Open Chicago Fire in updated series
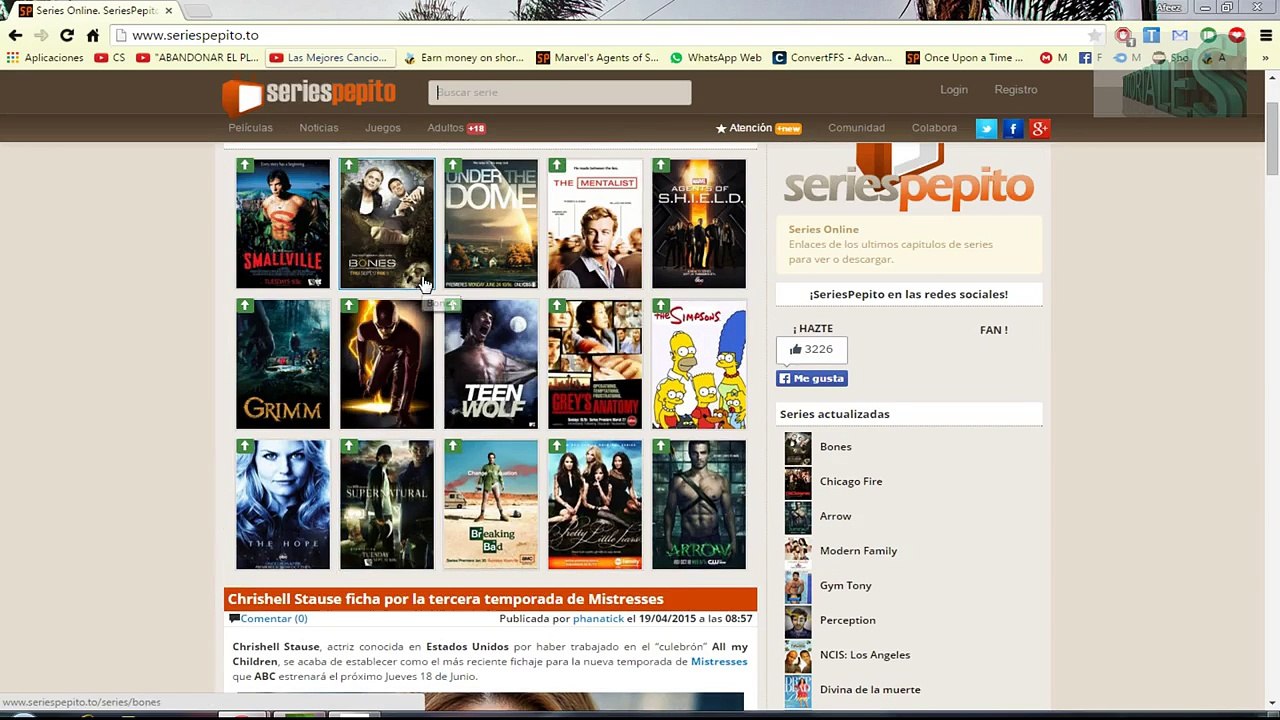 pos(851,481)
